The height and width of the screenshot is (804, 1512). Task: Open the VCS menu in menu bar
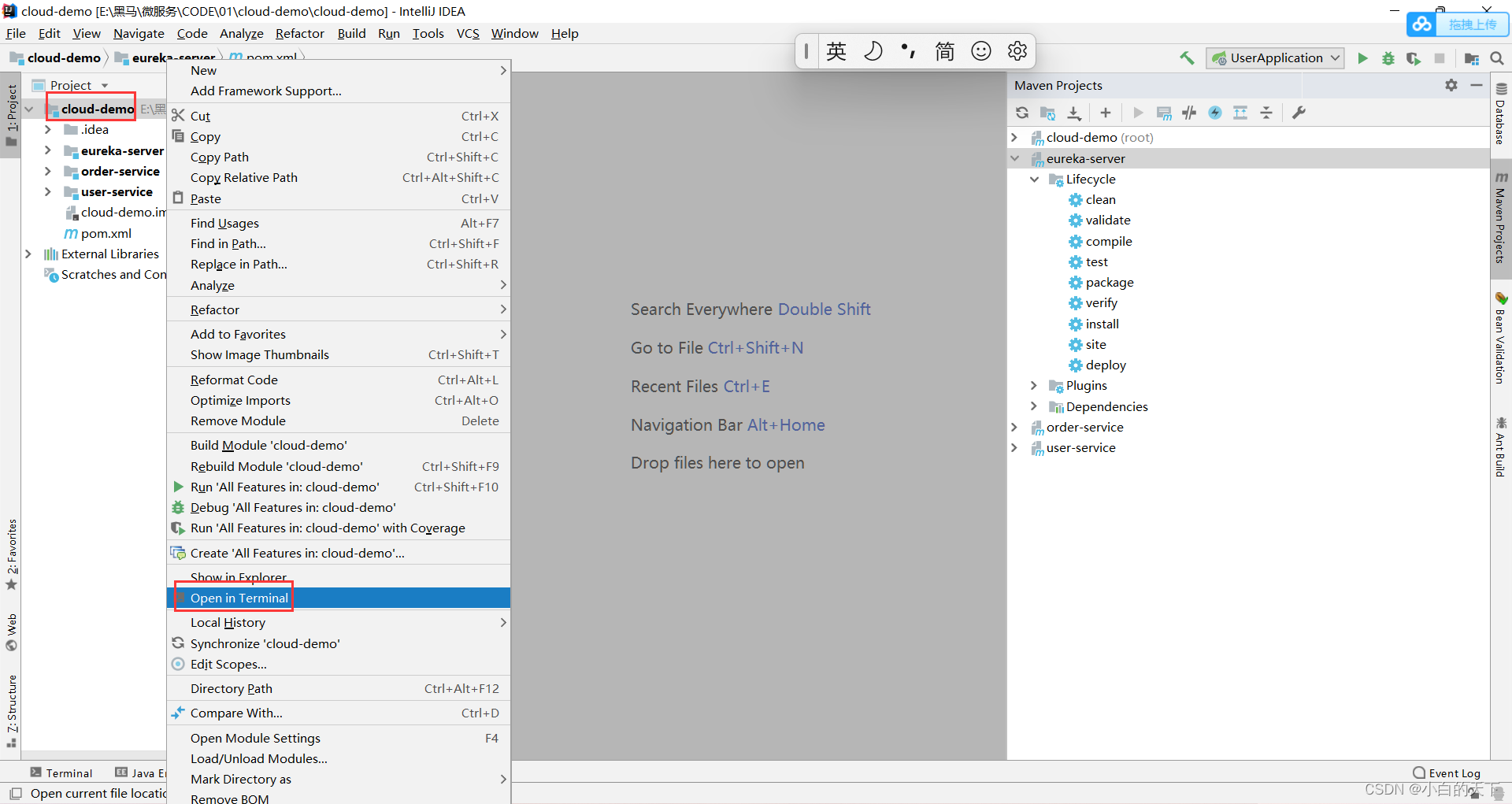tap(468, 33)
